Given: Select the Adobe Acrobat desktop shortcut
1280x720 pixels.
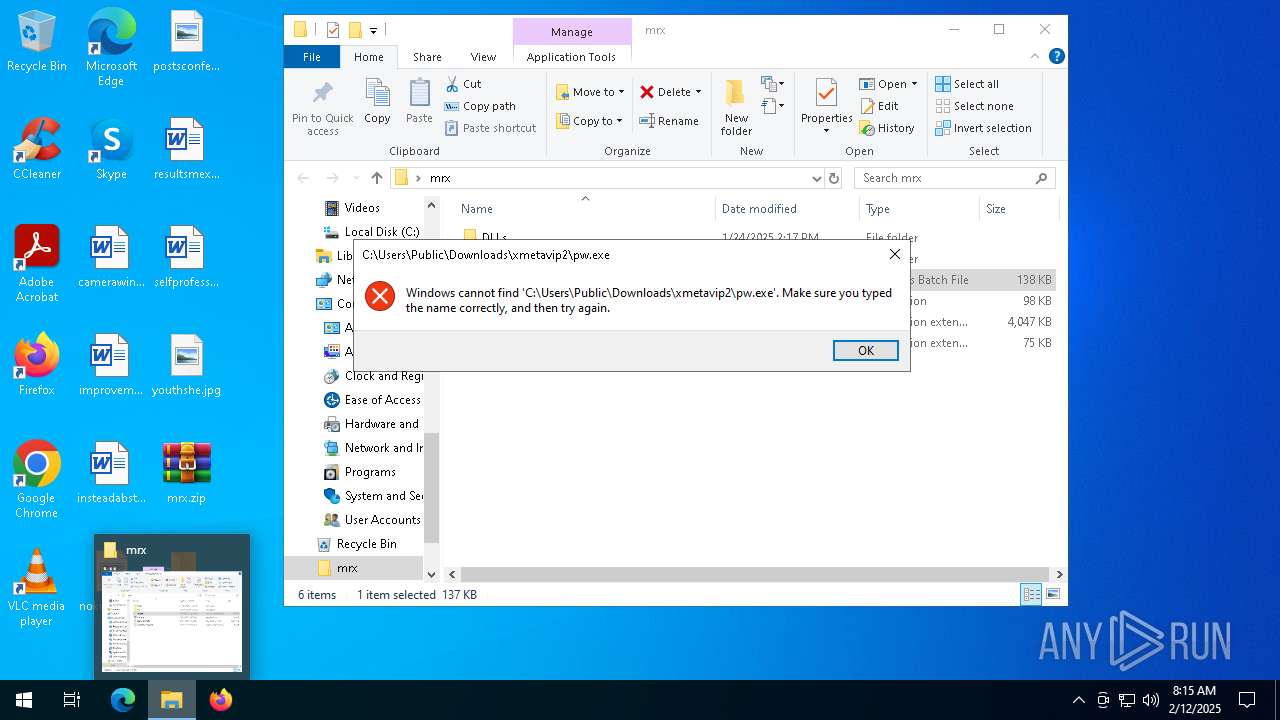Looking at the screenshot, I should click(x=37, y=263).
